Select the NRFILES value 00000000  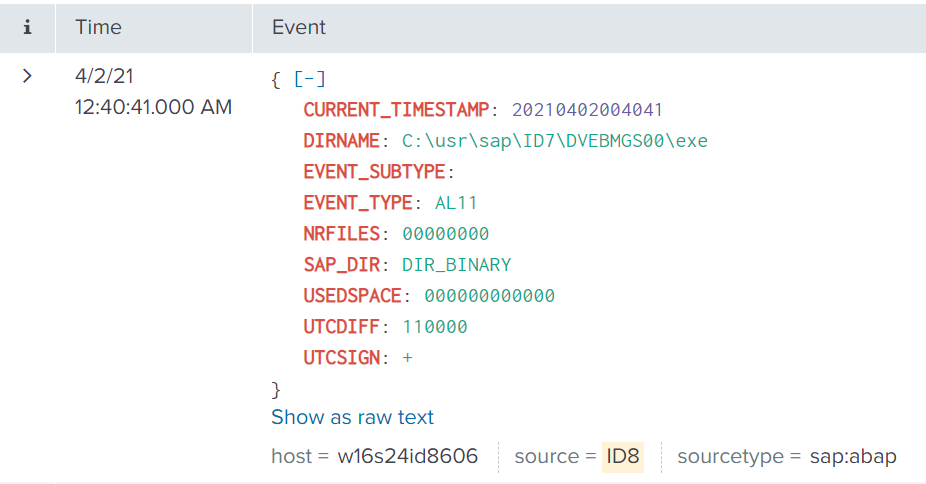coord(445,234)
